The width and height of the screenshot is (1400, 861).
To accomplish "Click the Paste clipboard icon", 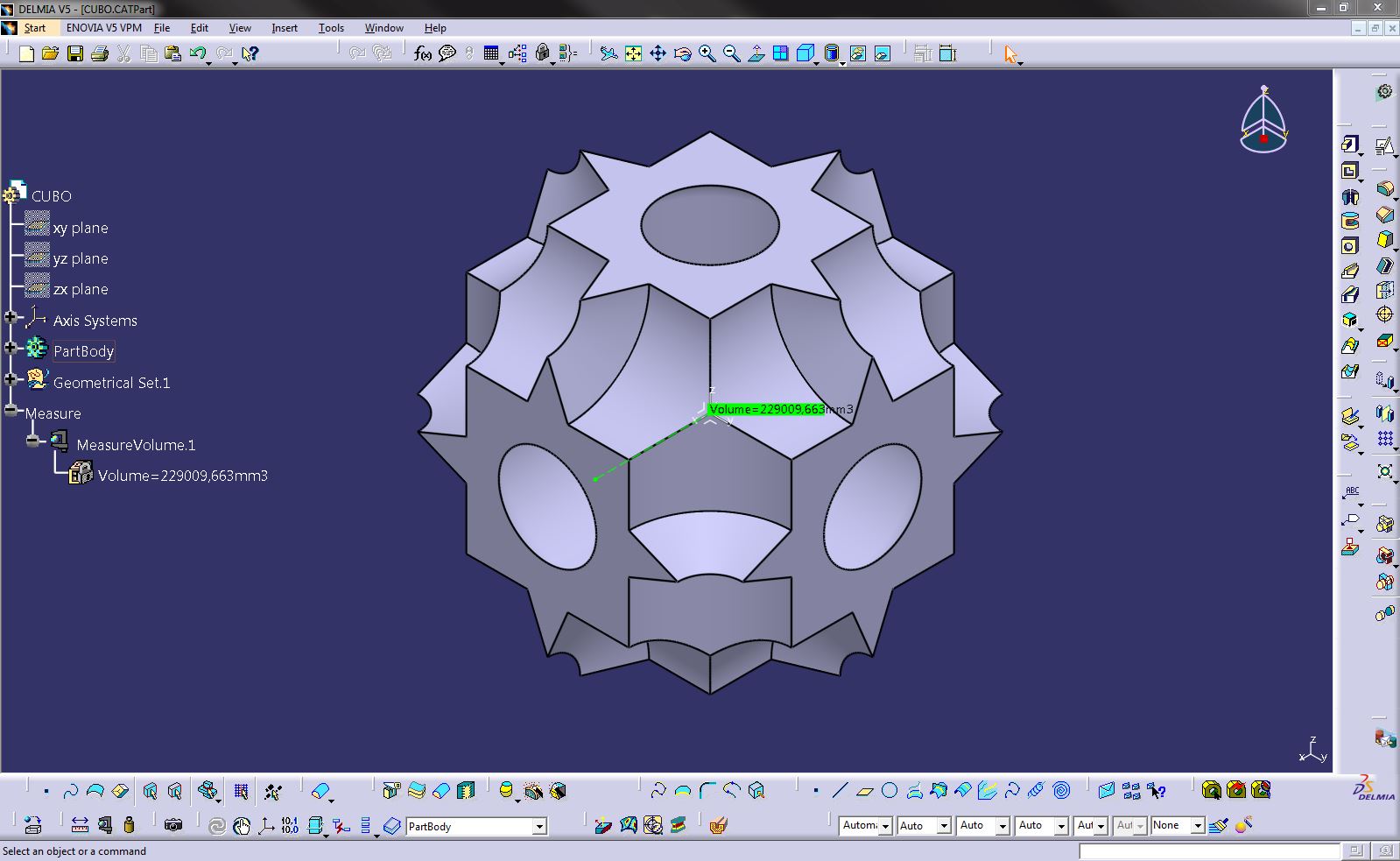I will pyautogui.click(x=172, y=53).
